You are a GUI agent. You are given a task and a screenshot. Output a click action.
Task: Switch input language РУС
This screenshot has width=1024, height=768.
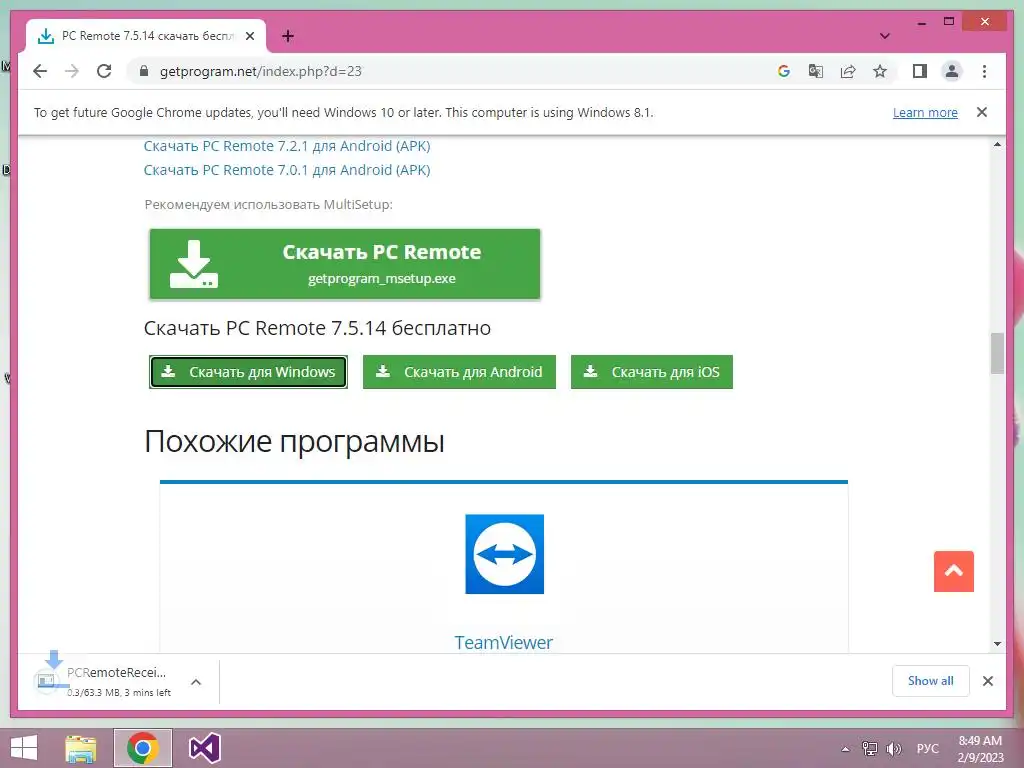tap(927, 749)
